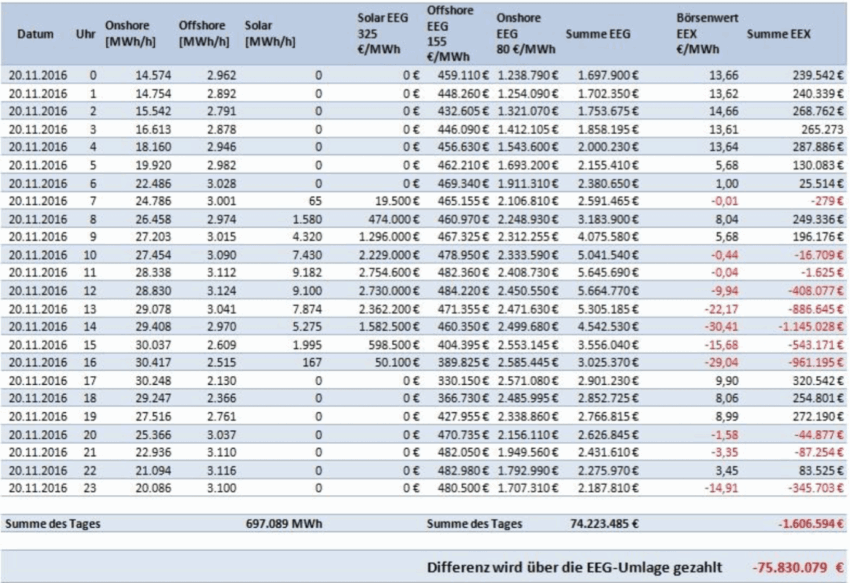The height and width of the screenshot is (583, 850).
Task: Select the Solar EEG 325 €/MWh header
Action: [381, 33]
